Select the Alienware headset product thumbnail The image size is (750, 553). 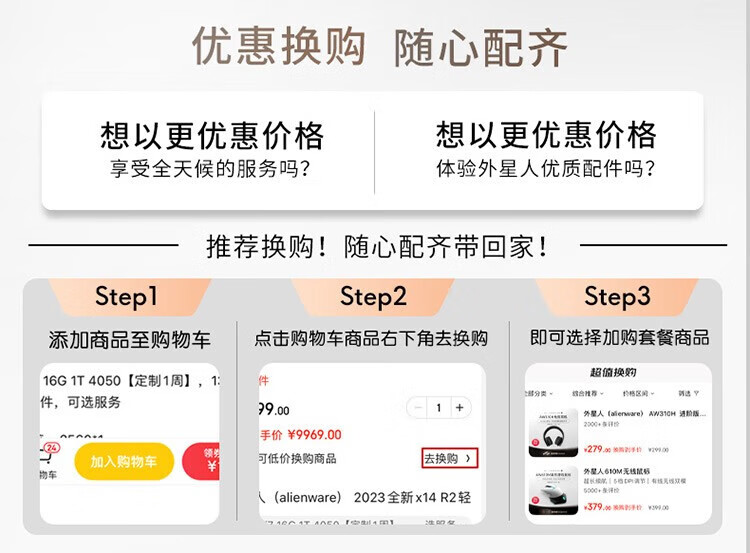pyautogui.click(x=553, y=432)
